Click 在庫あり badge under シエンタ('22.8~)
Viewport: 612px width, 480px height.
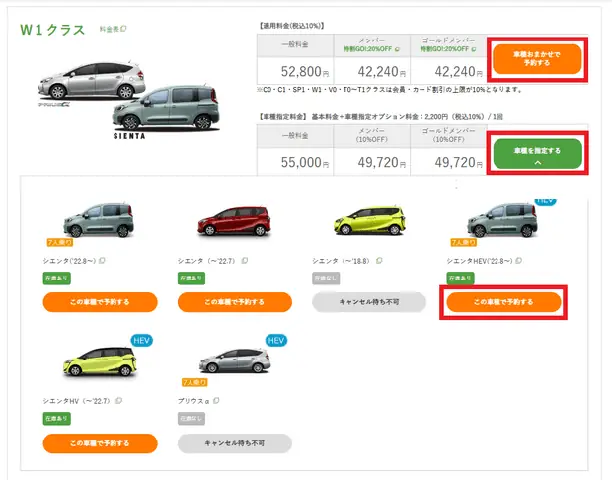click(x=57, y=278)
